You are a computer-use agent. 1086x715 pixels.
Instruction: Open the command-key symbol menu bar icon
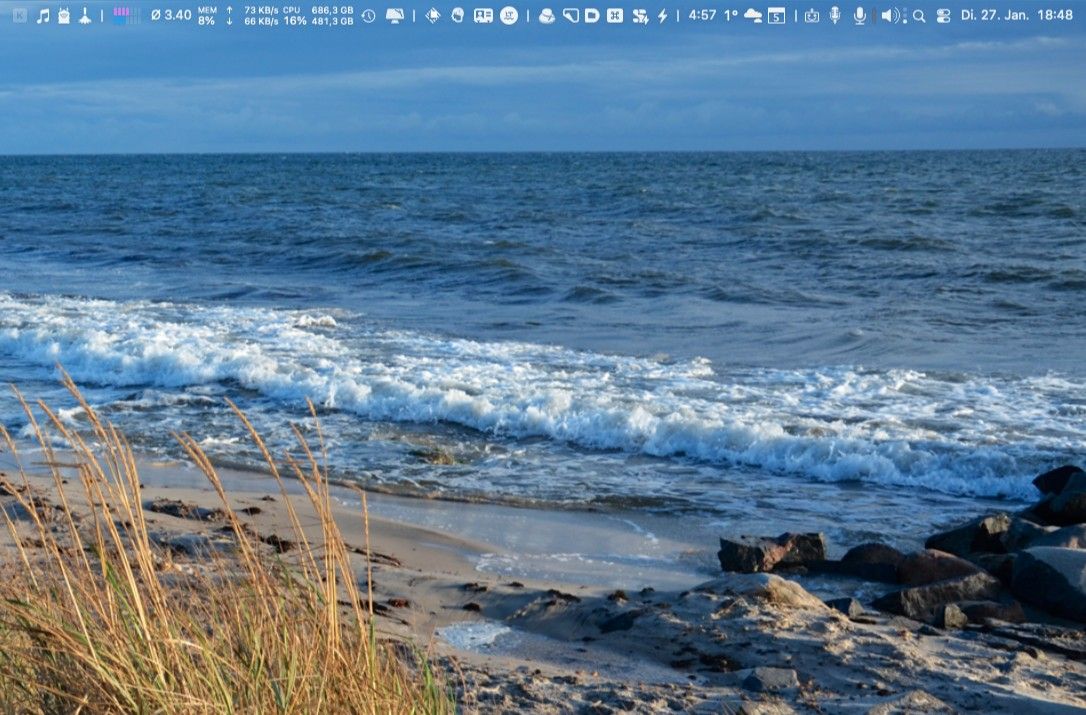(x=615, y=15)
